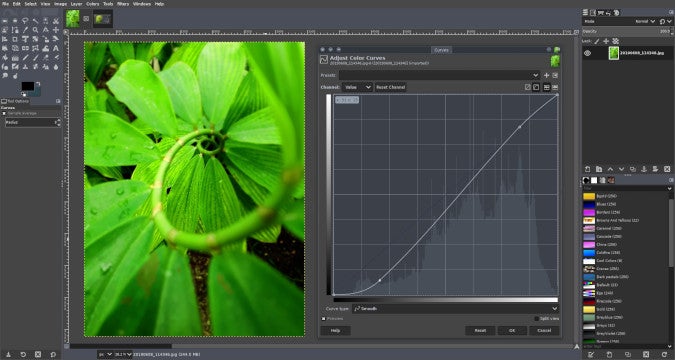The height and width of the screenshot is (360, 675).
Task: Click the upper-right control point on the curve
Action: tap(520, 127)
